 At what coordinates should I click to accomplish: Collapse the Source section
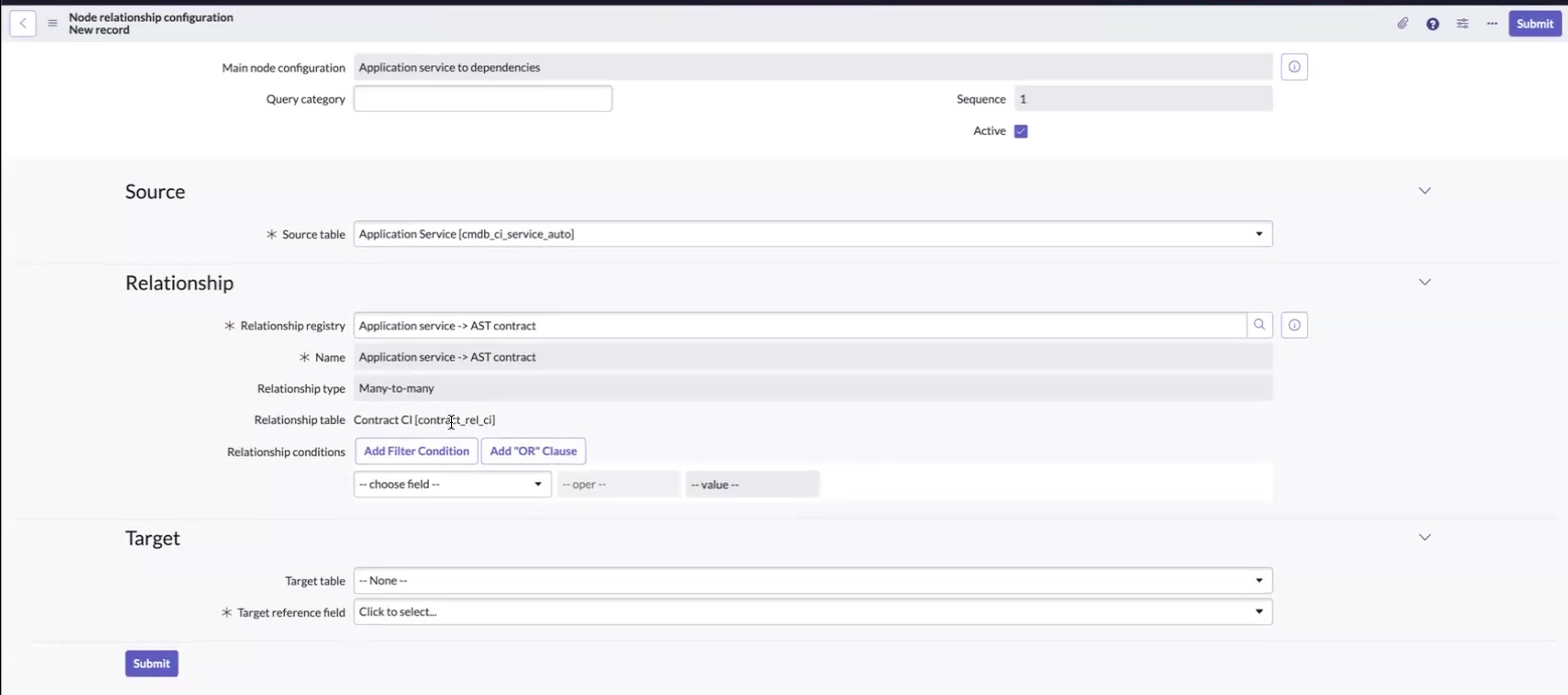(1424, 191)
